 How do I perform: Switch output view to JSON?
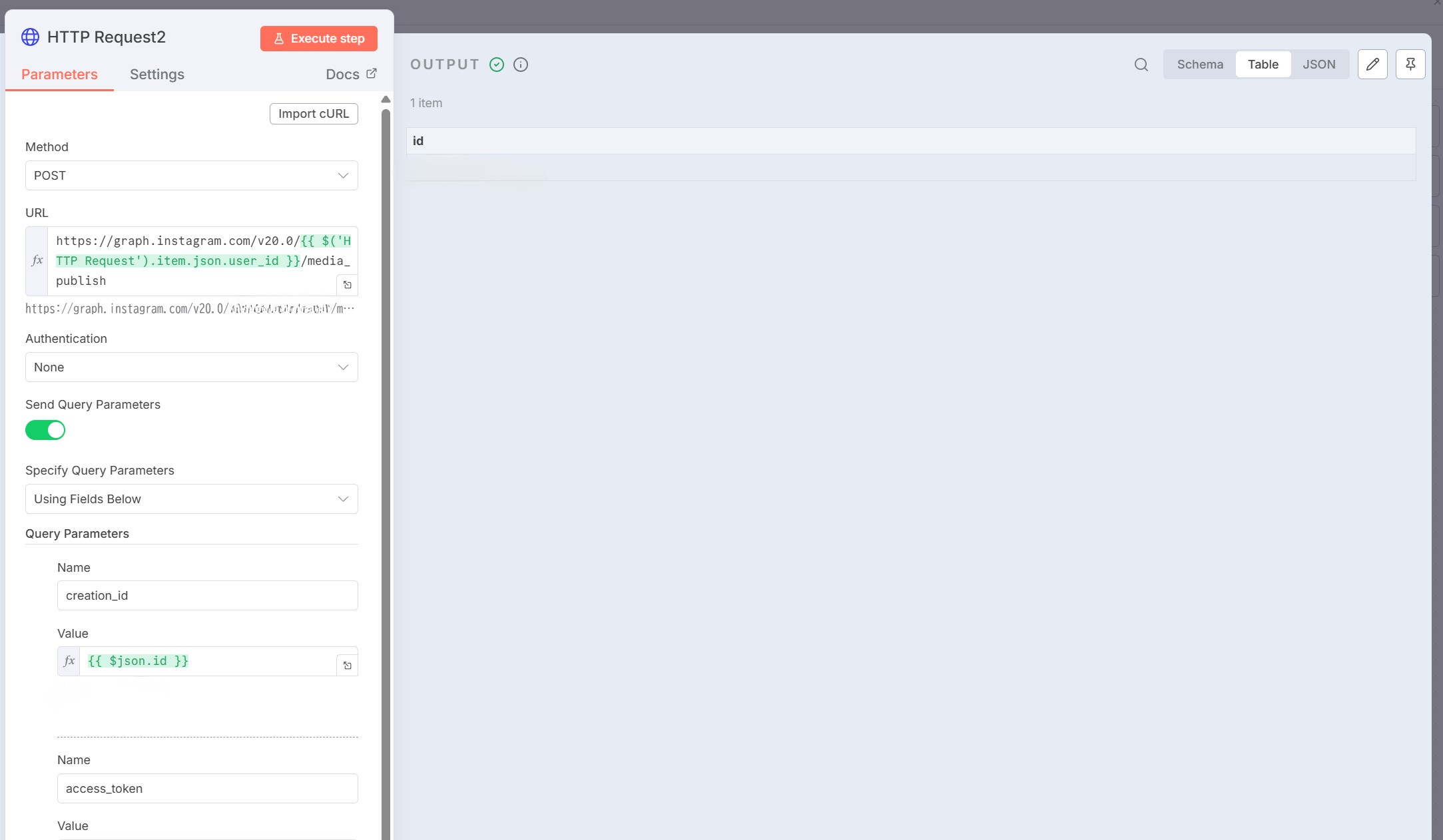pos(1318,65)
